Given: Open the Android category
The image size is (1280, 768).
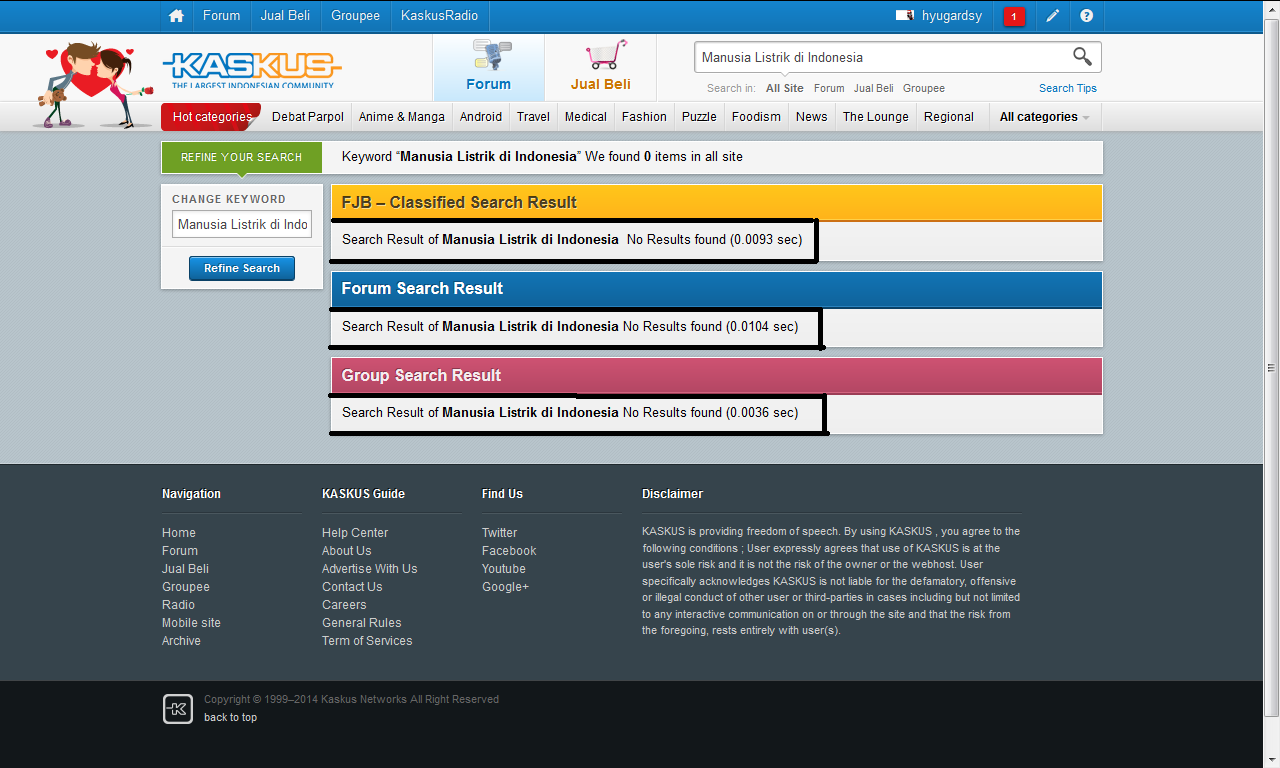Looking at the screenshot, I should click(x=481, y=117).
